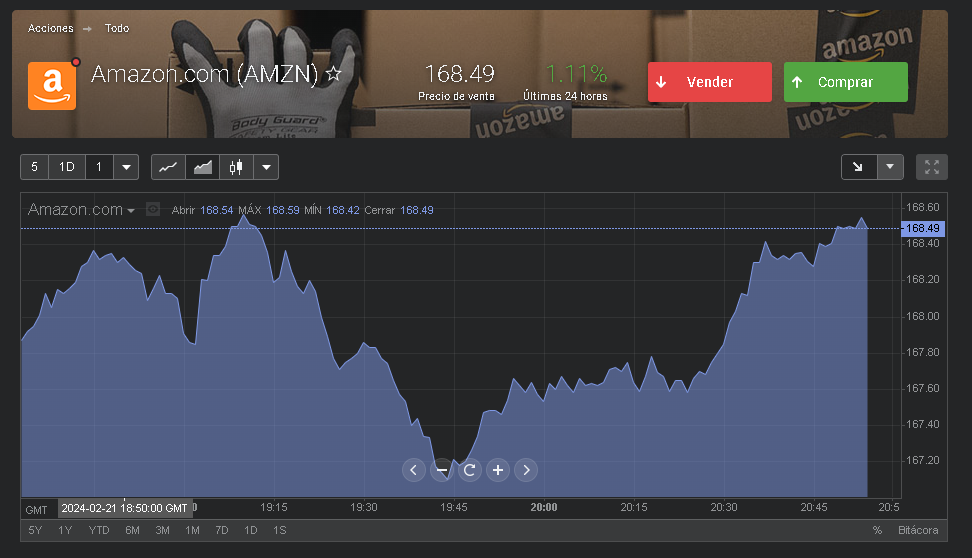
Task: Go to Todo breadcrumb link
Action: coord(117,29)
